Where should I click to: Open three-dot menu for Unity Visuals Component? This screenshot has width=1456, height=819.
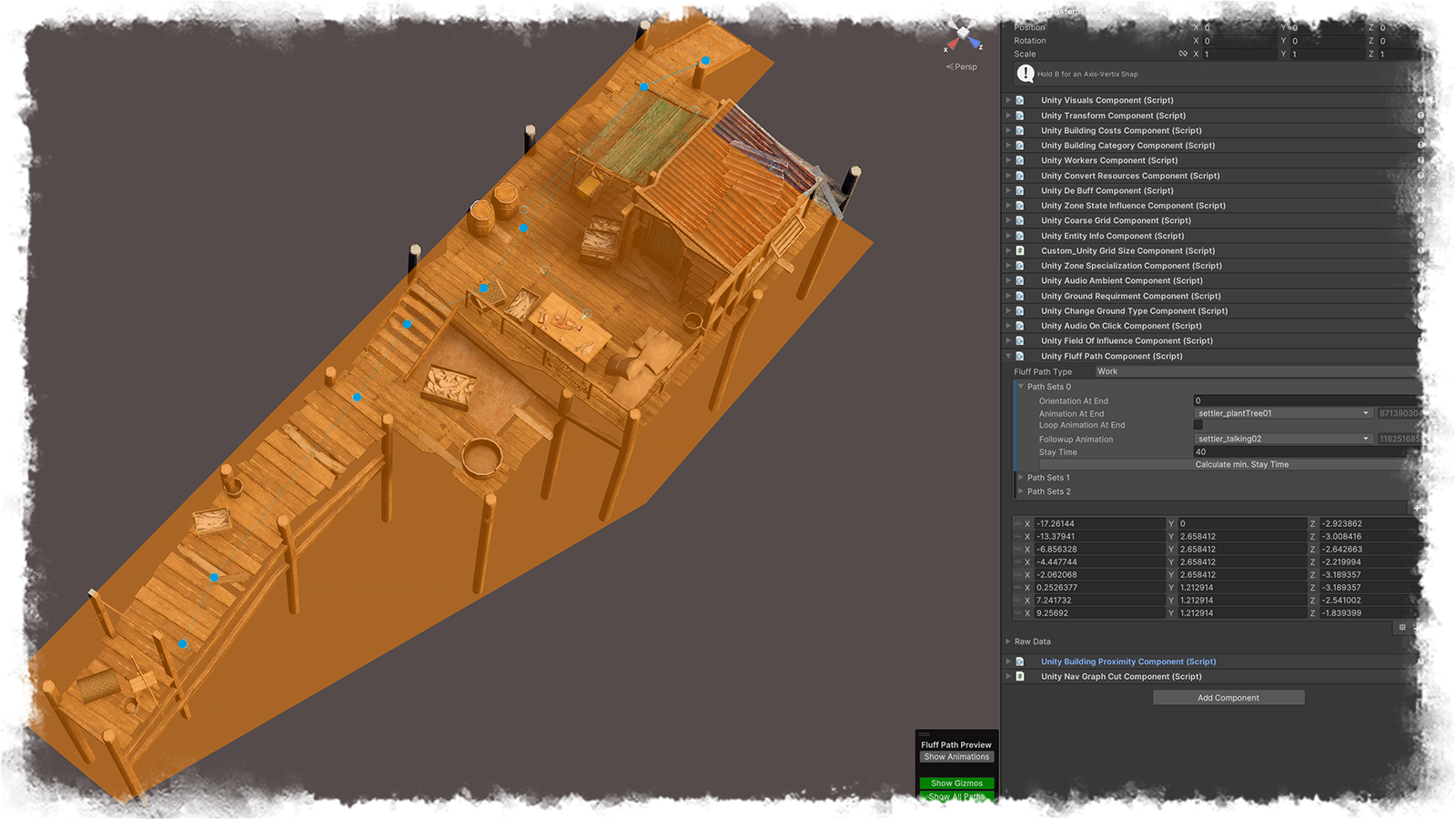pos(1447,100)
